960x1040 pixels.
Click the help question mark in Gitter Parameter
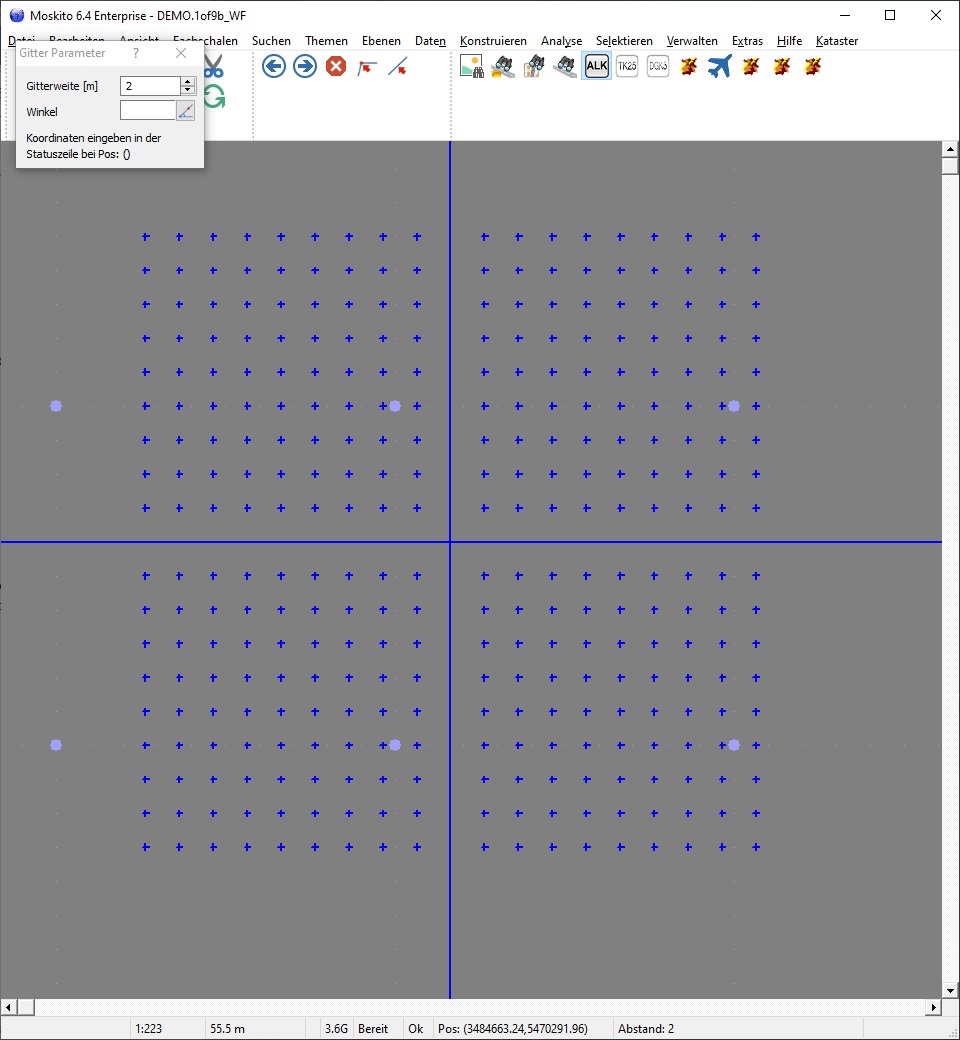point(136,53)
